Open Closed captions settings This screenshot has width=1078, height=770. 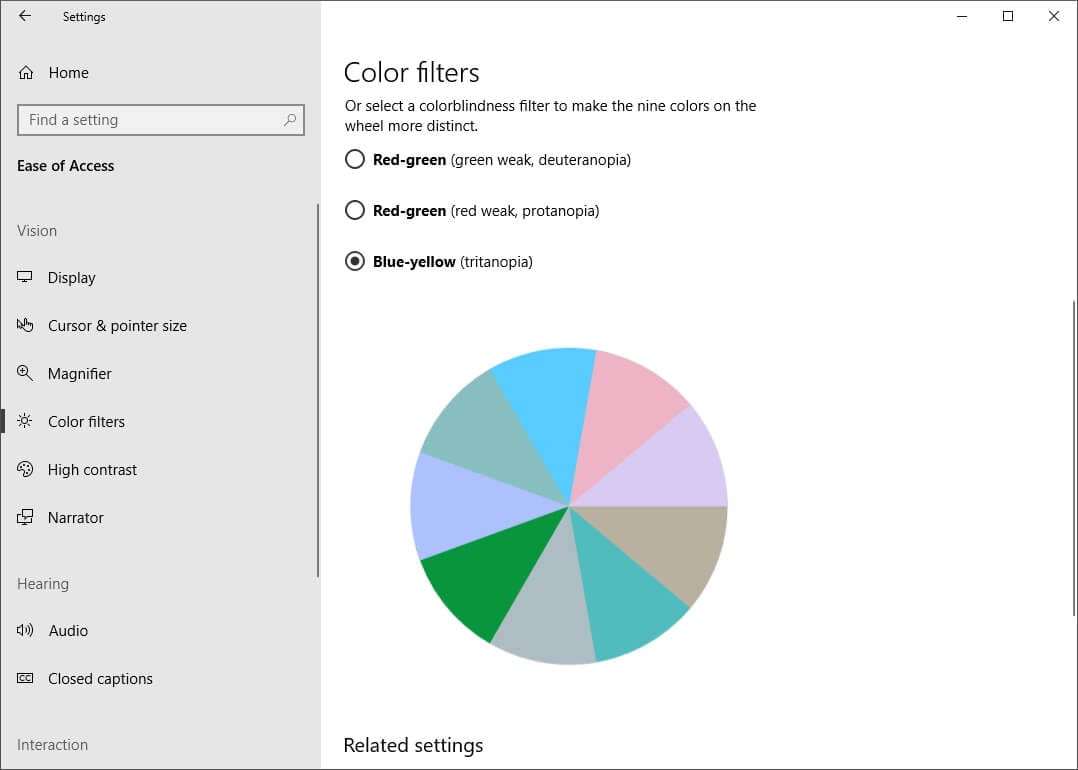tap(24, 678)
